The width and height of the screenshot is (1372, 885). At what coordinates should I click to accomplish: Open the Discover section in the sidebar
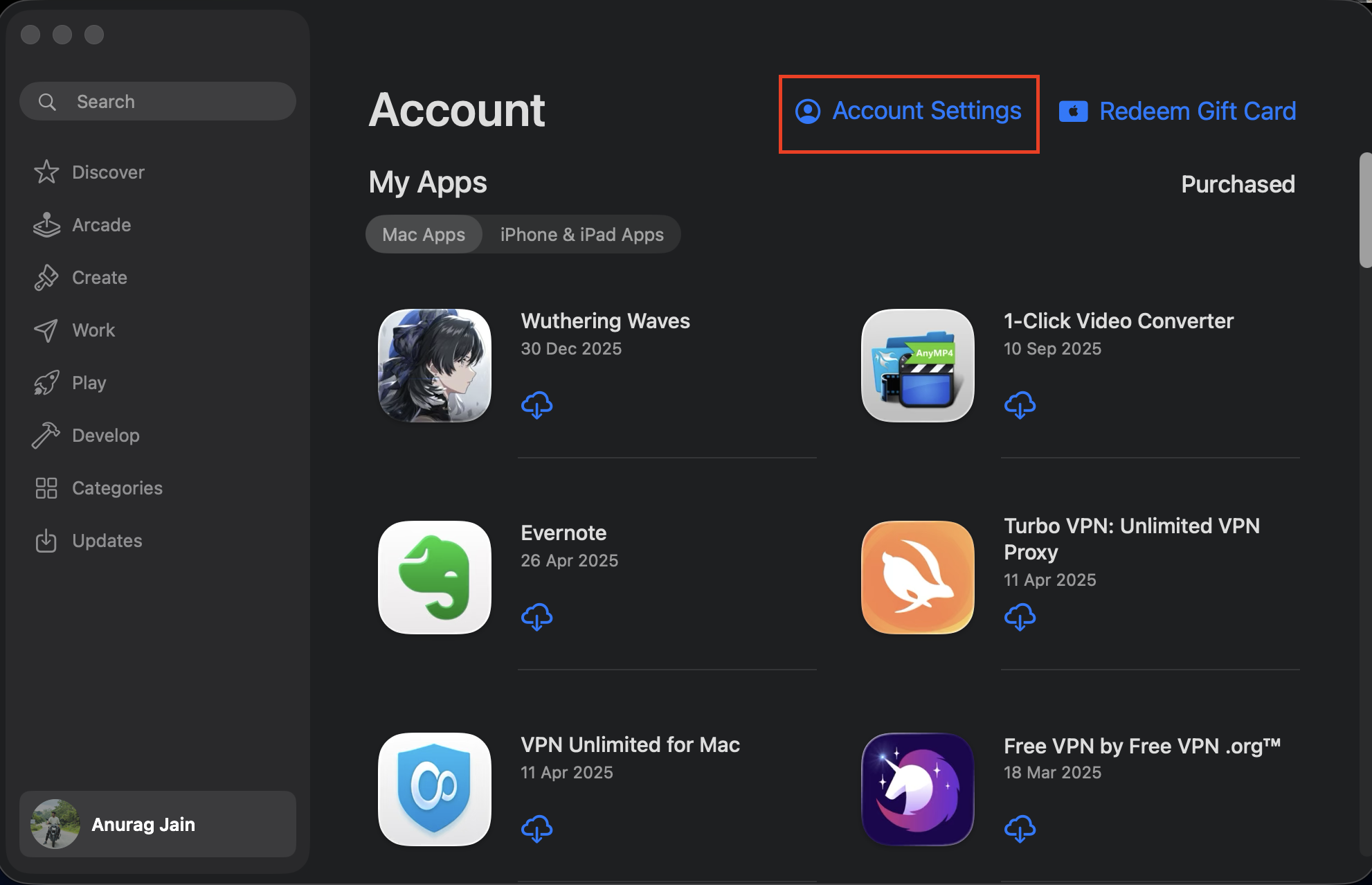click(x=108, y=172)
